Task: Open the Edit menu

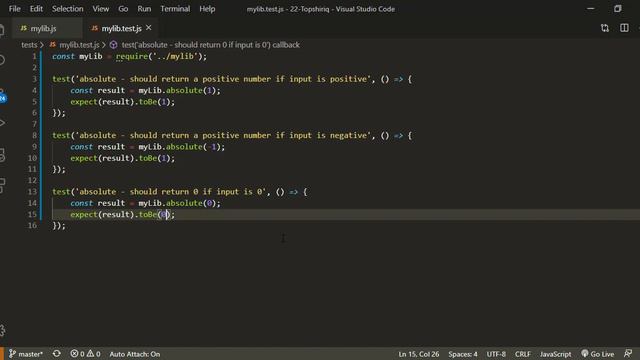Action: 36,9
